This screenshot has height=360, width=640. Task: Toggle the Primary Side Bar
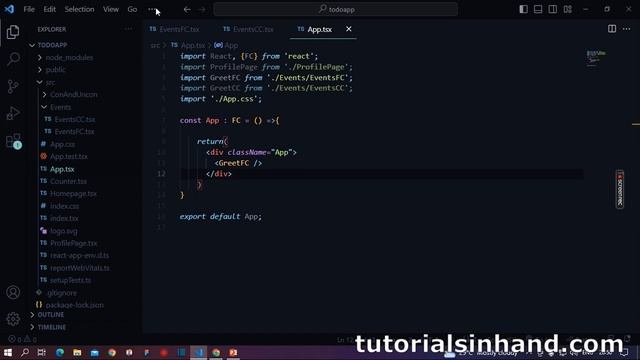point(523,9)
